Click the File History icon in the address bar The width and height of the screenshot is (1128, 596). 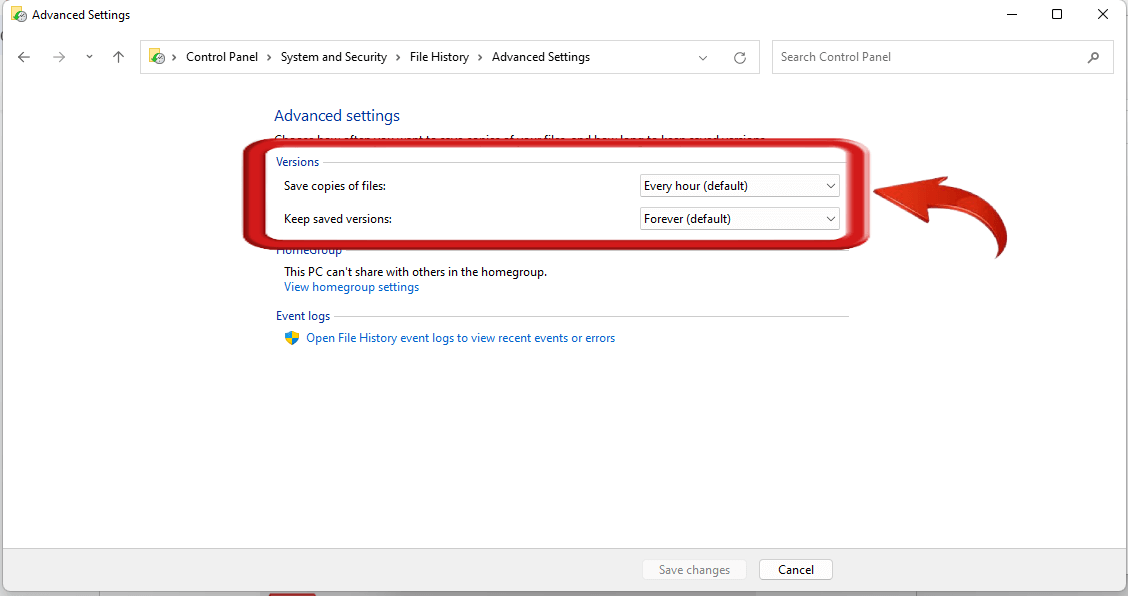(x=156, y=57)
